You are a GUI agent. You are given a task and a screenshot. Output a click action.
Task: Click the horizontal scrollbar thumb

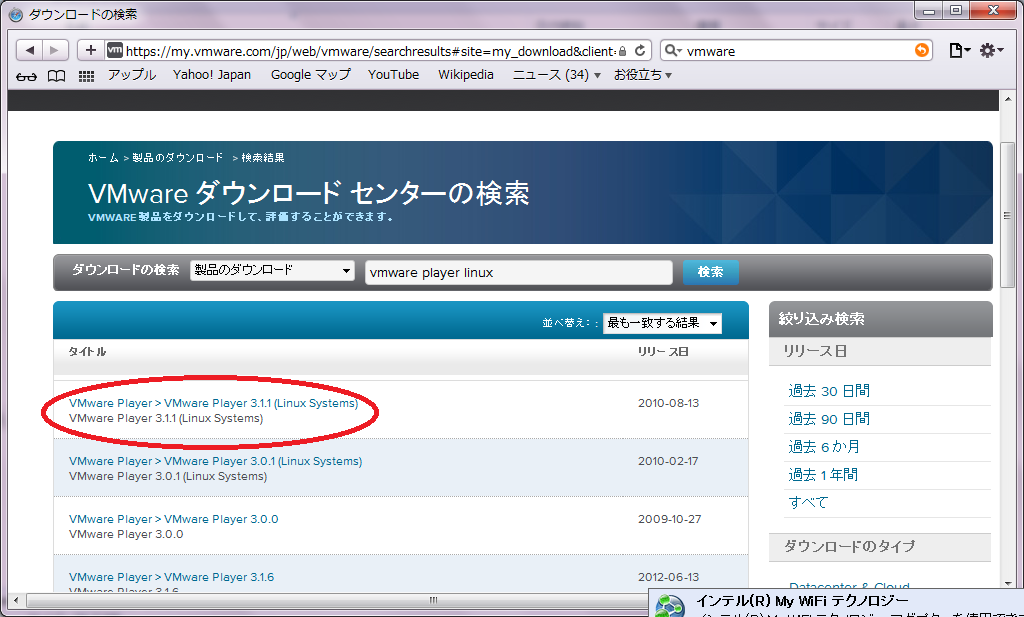(x=432, y=600)
